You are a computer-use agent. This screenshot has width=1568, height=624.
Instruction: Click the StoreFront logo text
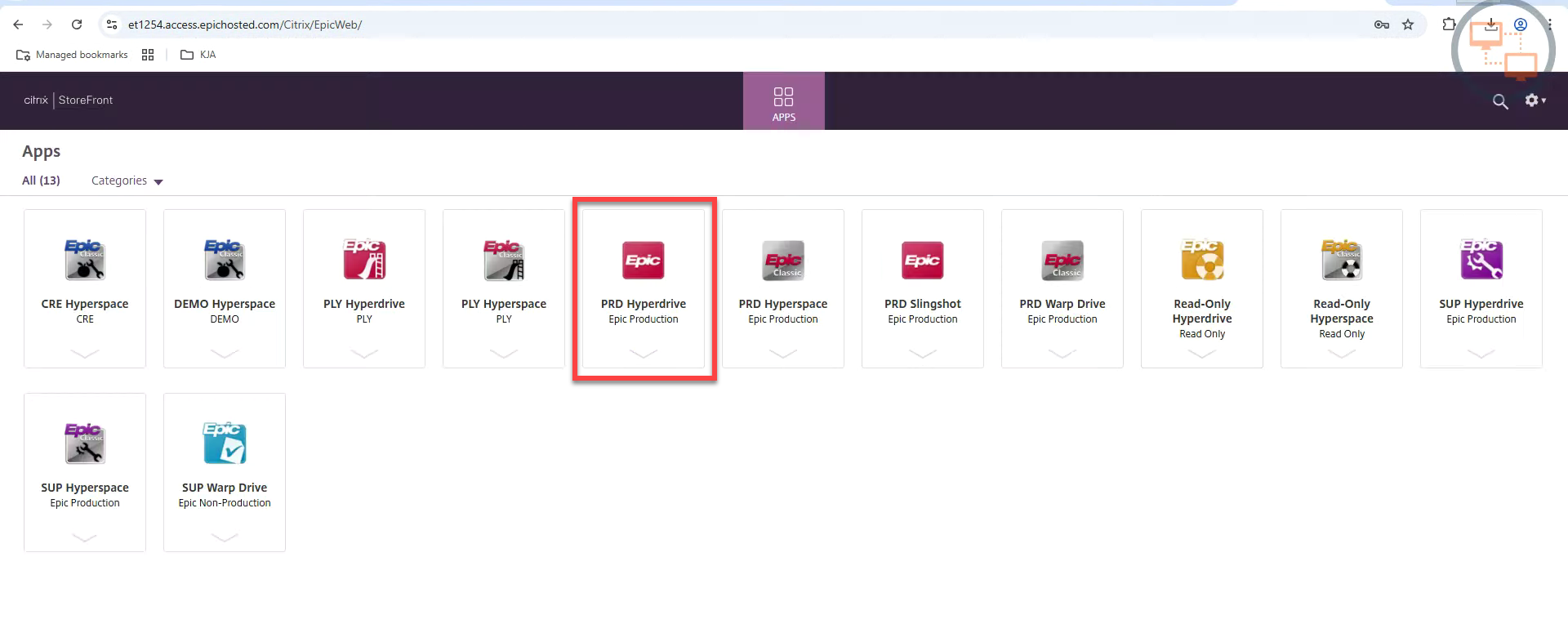[x=86, y=100]
